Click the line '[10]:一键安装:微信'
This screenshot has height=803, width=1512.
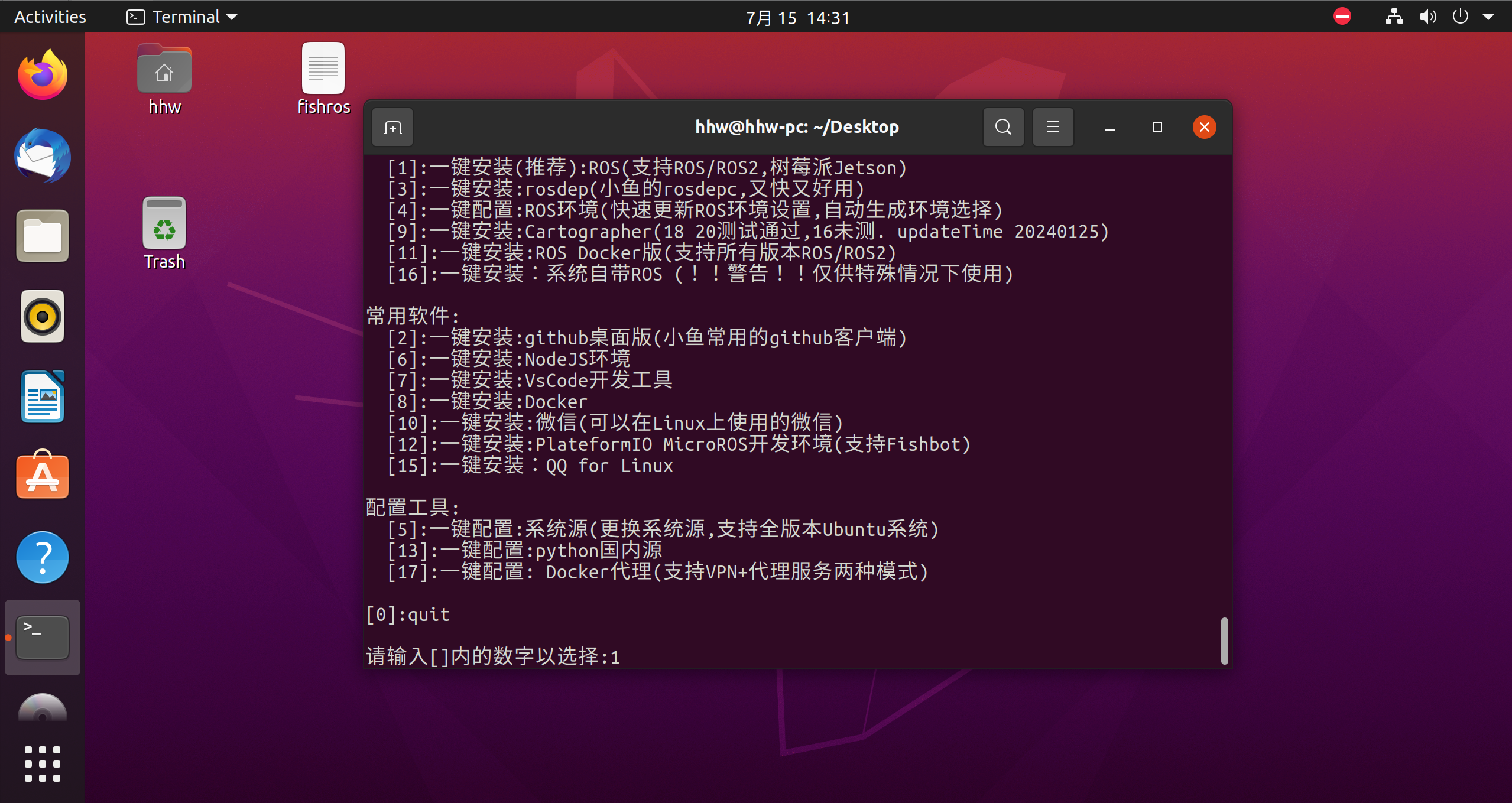(615, 422)
